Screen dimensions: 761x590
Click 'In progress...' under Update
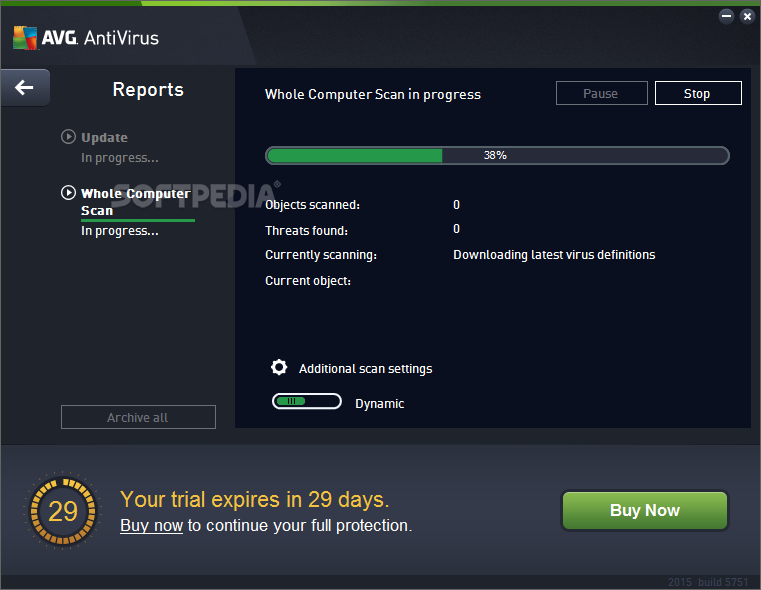[120, 158]
